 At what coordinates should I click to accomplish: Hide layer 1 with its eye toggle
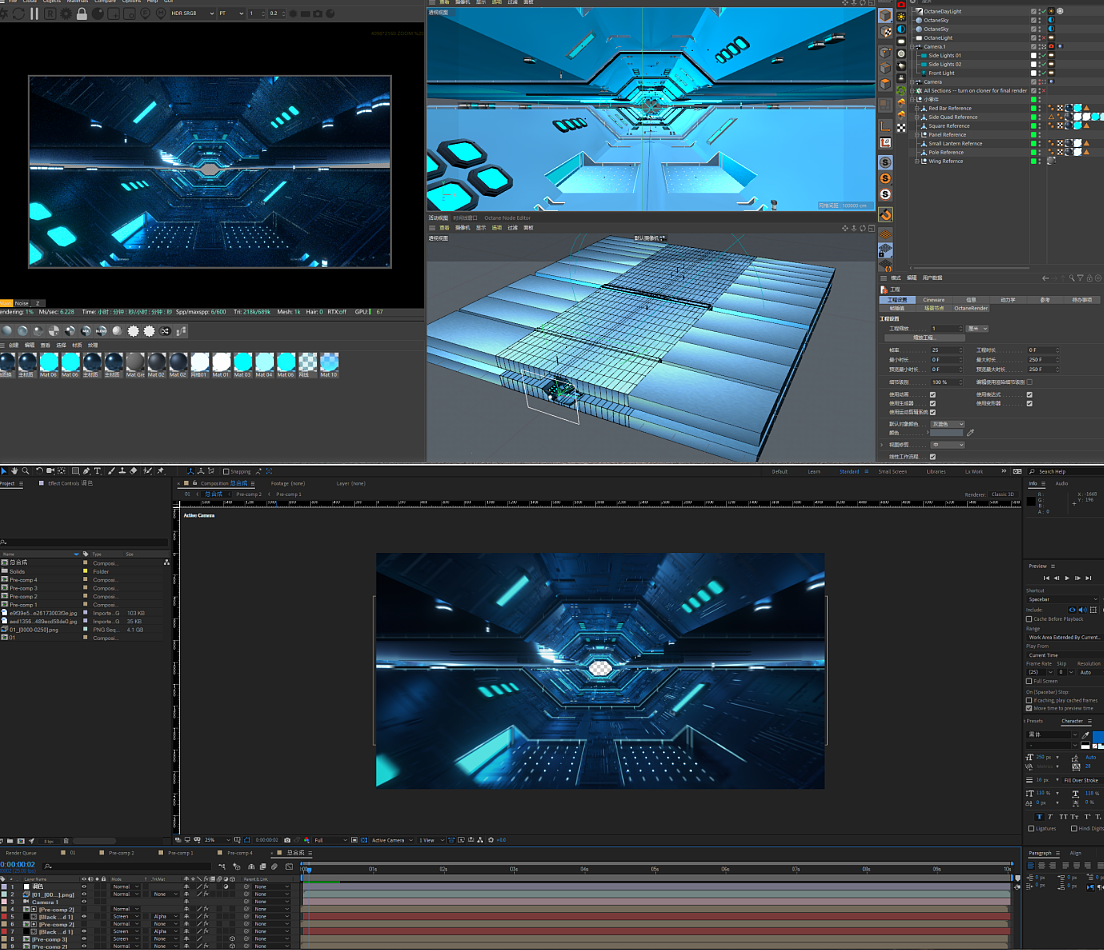tap(84, 887)
